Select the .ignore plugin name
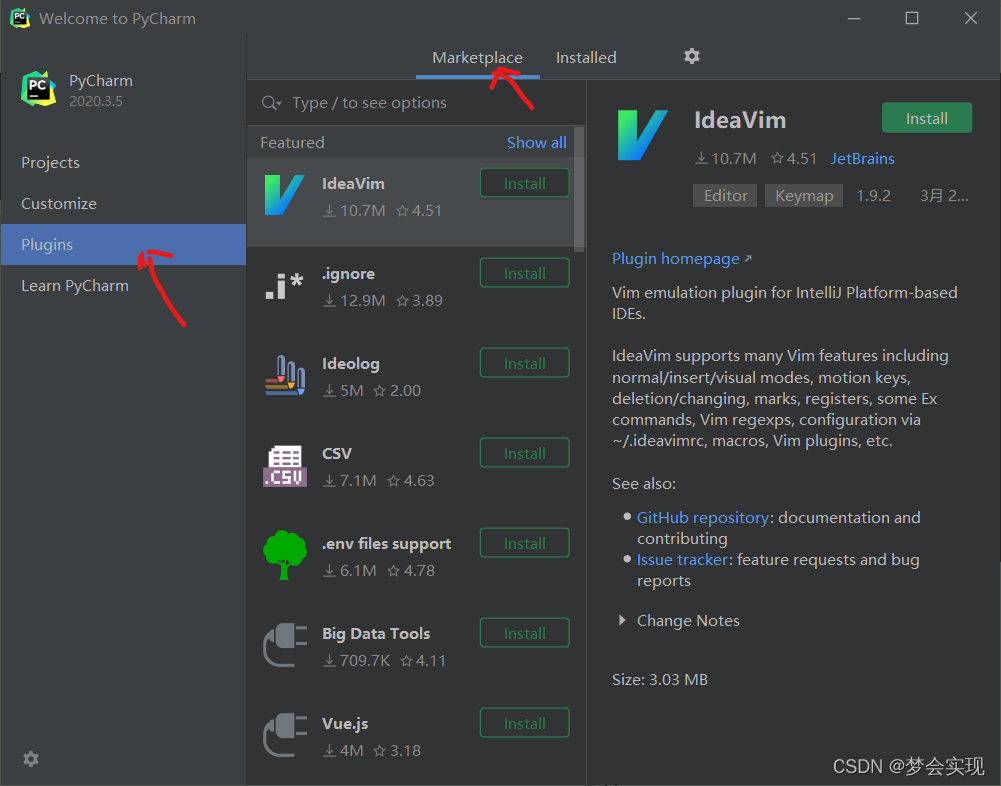 click(x=348, y=273)
